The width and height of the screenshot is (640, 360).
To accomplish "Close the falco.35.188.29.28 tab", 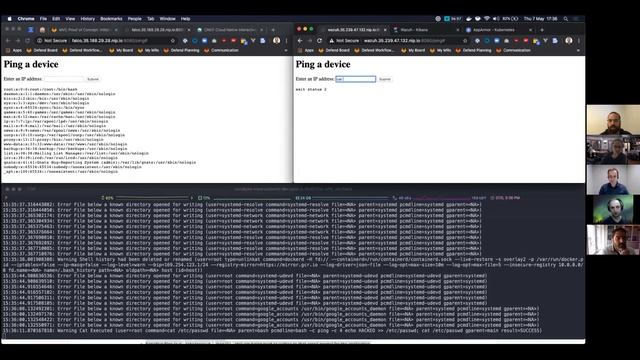I will point(189,30).
